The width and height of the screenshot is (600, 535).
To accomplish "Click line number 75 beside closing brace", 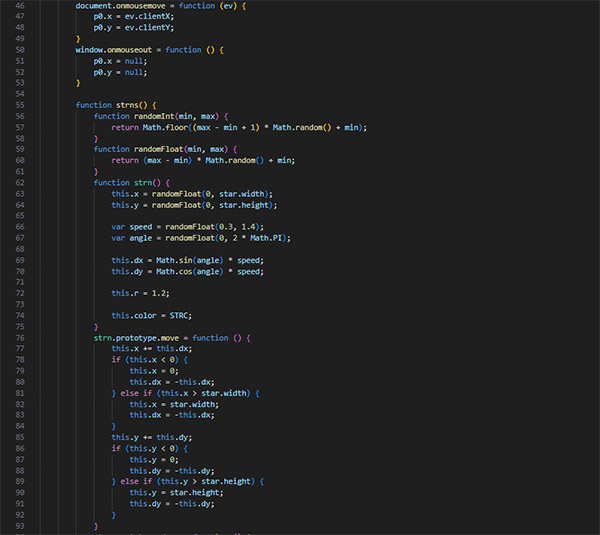I will 20,327.
